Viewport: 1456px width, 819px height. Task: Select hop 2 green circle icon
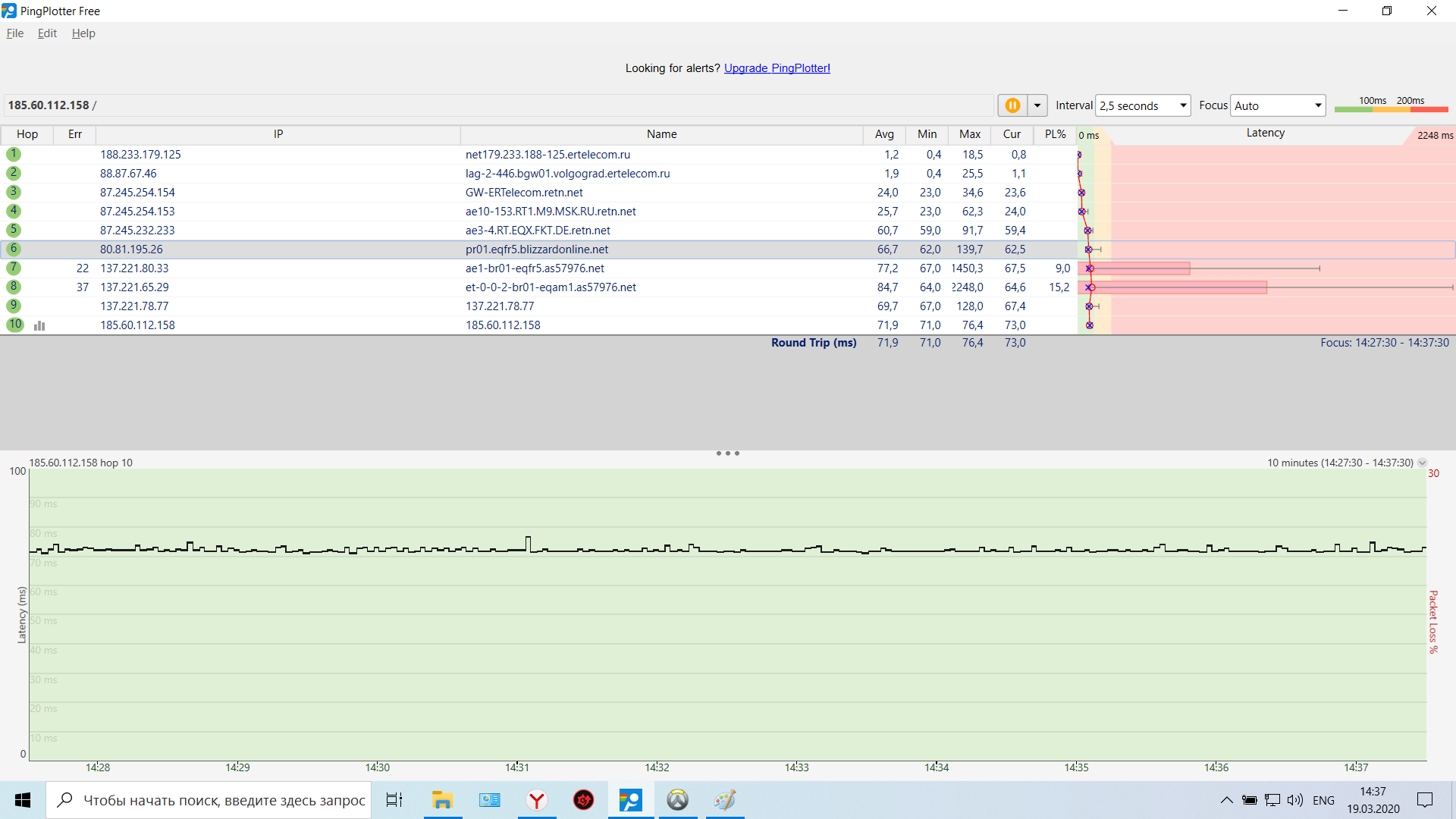tap(14, 173)
